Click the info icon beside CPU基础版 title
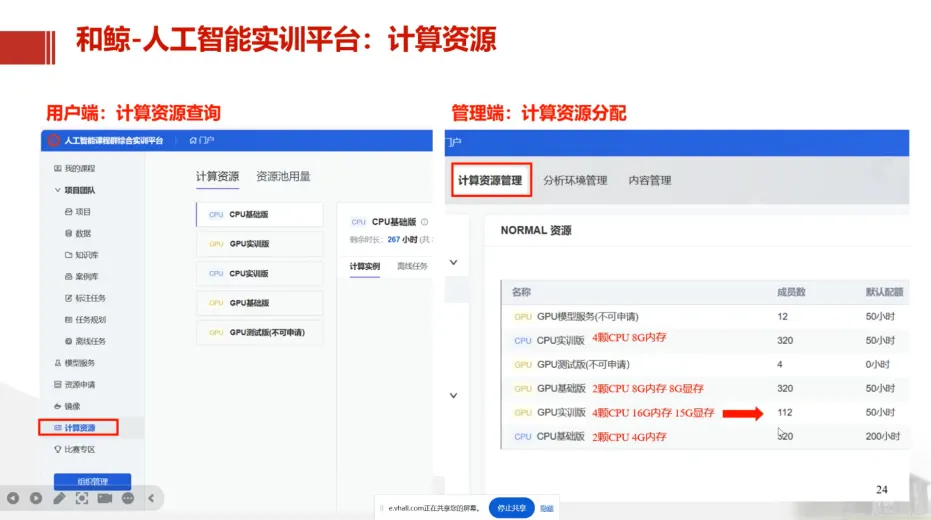This screenshot has height=520, width=931. [425, 222]
